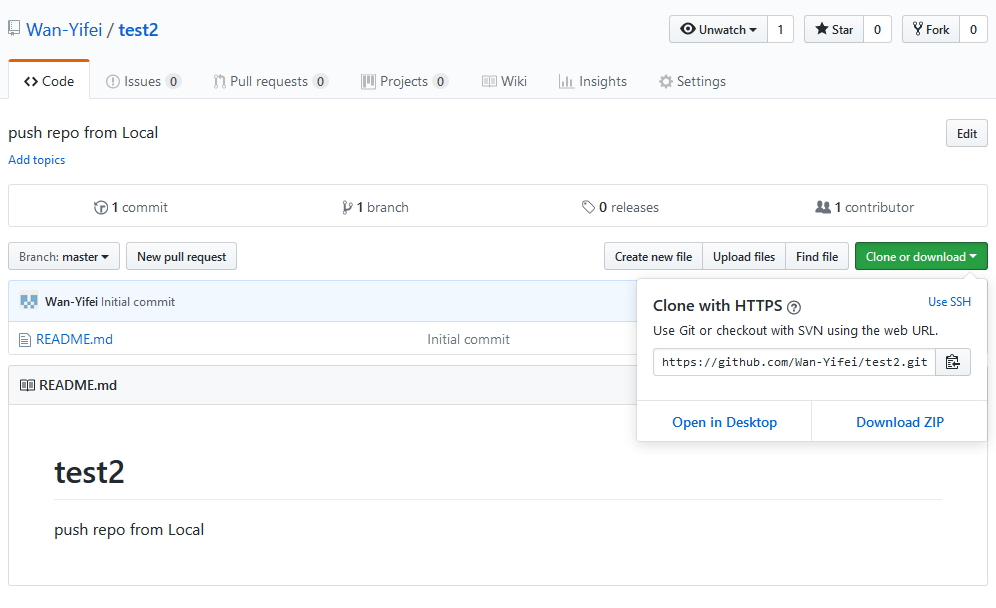Viewport: 996px width, 608px height.
Task: Click New pull request button
Action: click(x=182, y=257)
